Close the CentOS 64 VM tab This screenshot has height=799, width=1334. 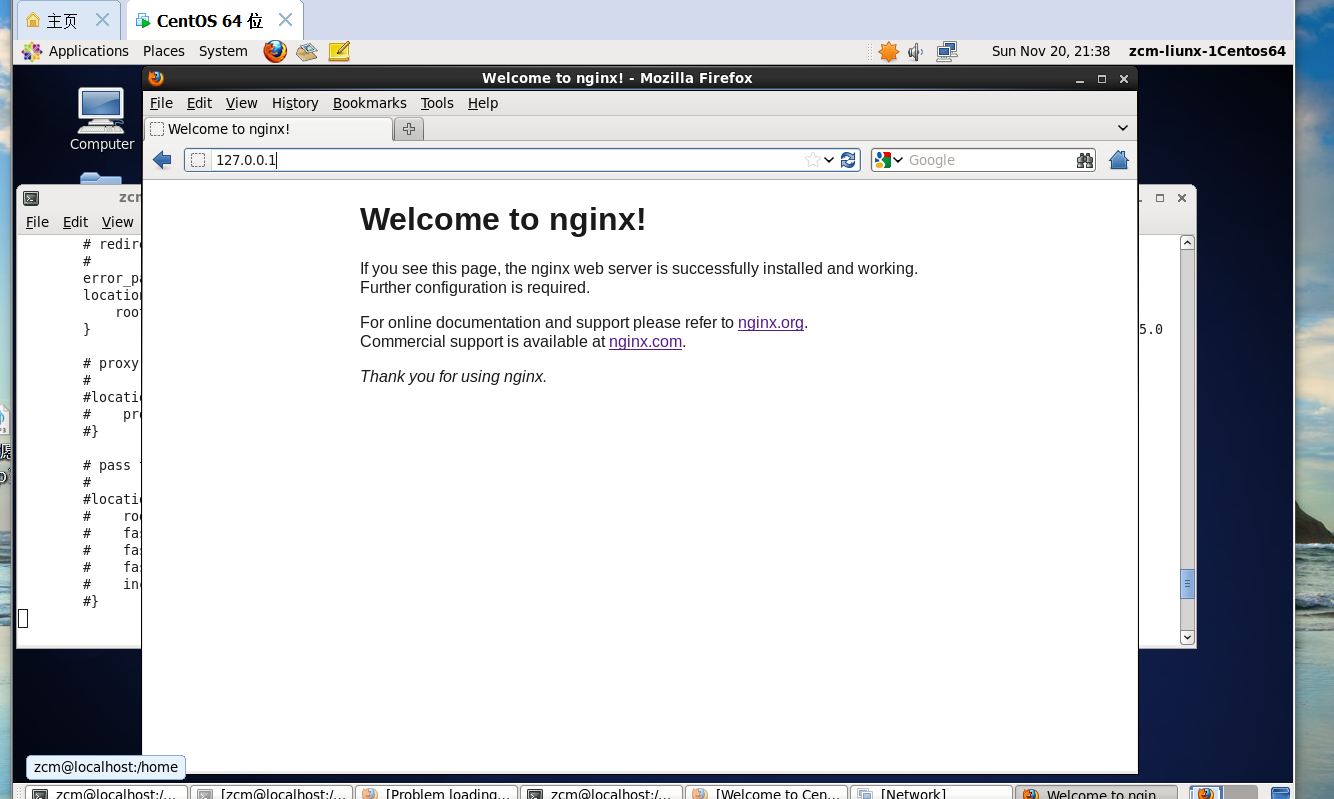point(286,20)
